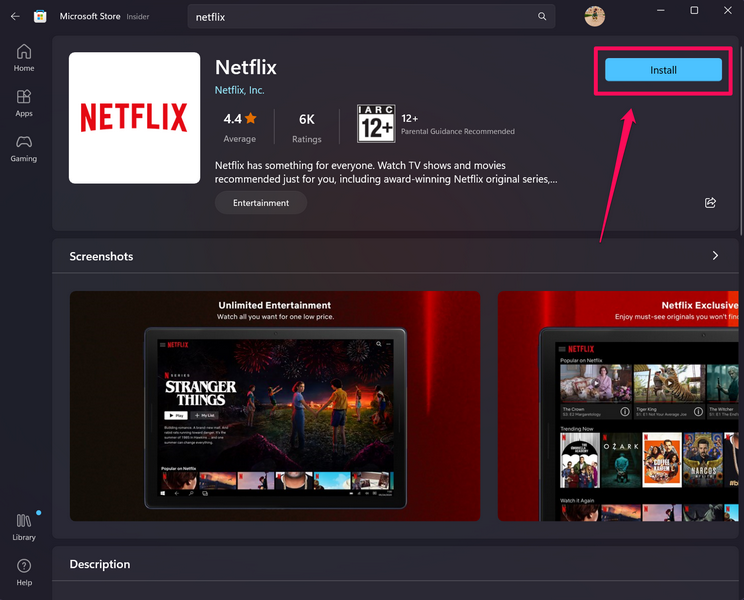744x600 pixels.
Task: Go to Apps in the sidebar
Action: tap(24, 103)
